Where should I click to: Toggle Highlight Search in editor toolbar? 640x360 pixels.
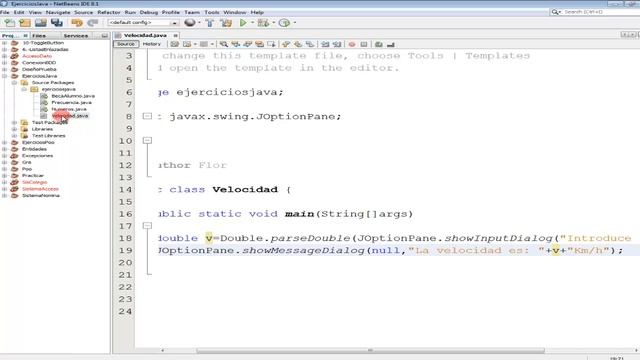(x=259, y=44)
